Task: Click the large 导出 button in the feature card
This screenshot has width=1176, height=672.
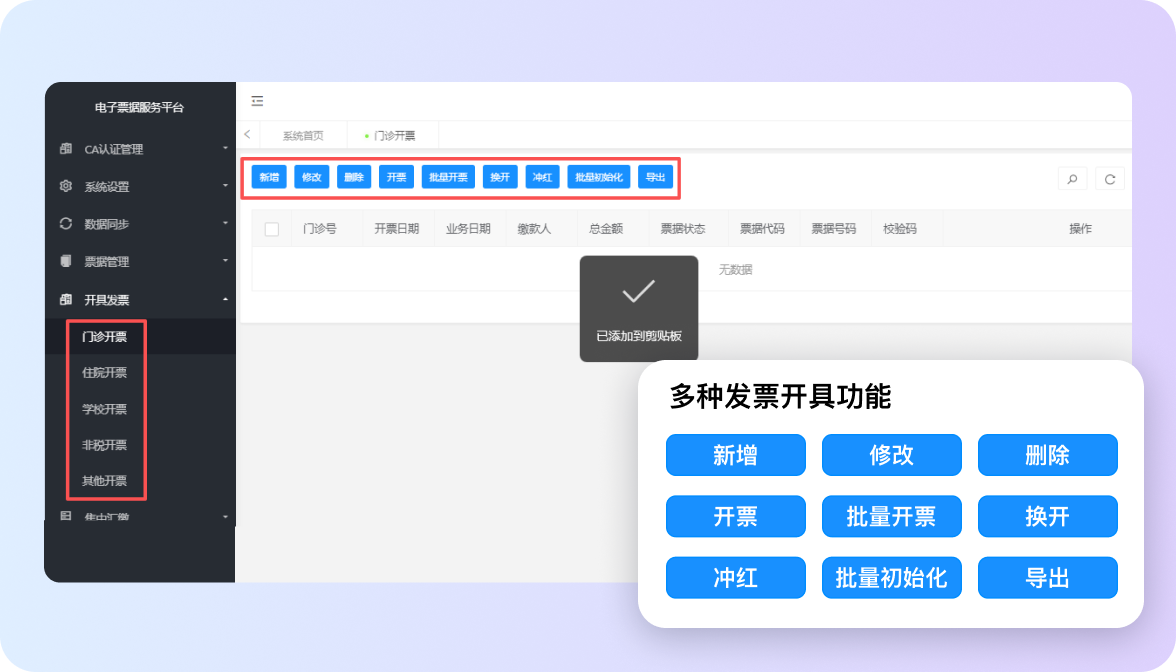Action: (x=1048, y=578)
